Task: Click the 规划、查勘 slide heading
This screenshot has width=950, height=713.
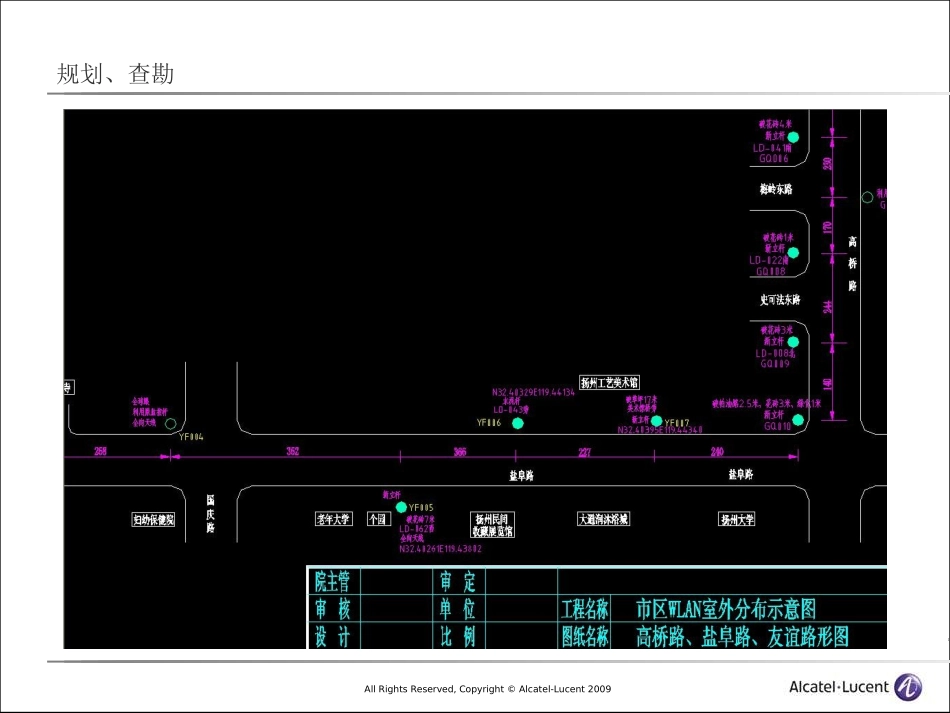Action: [x=115, y=74]
